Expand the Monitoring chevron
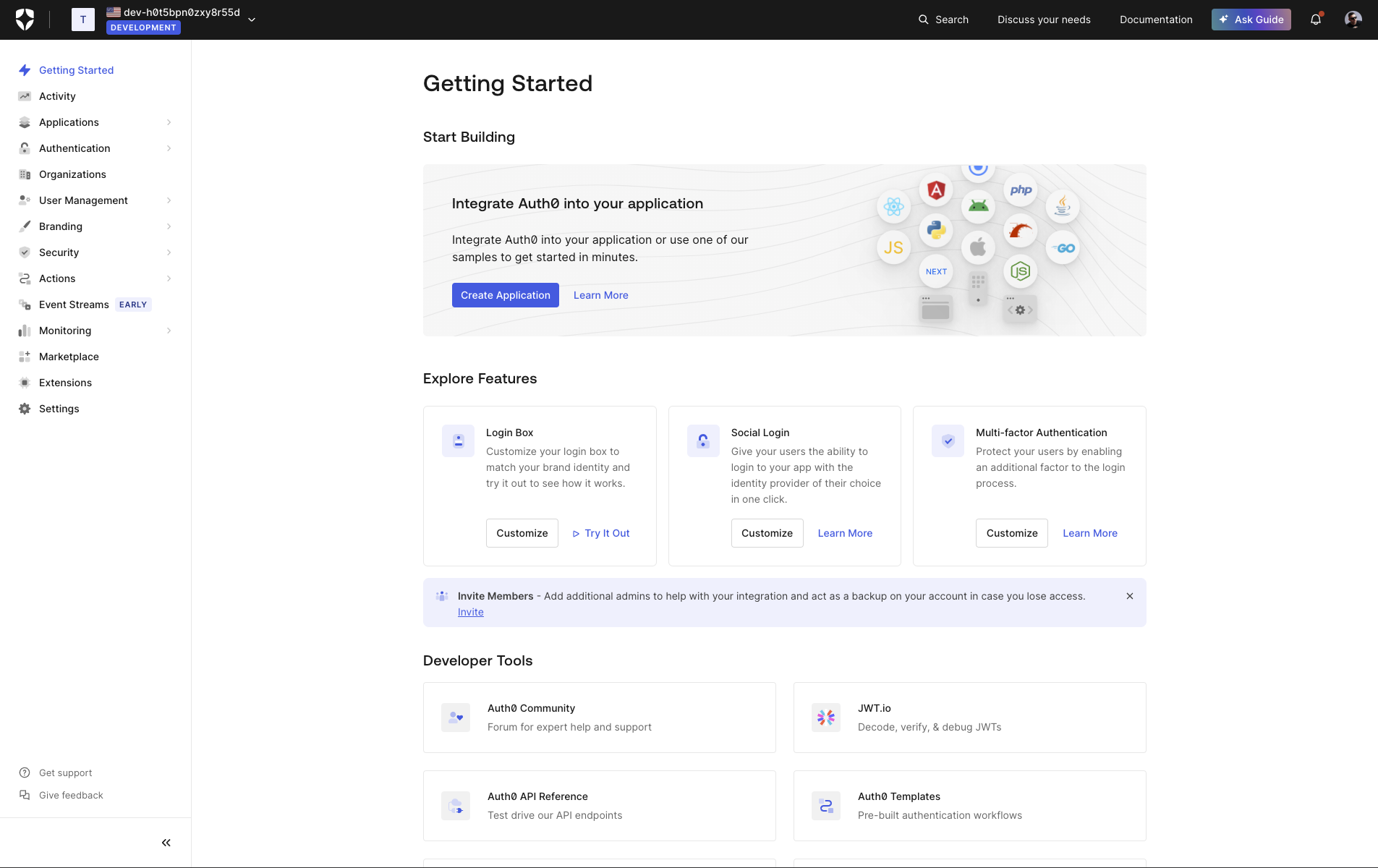The height and width of the screenshot is (868, 1378). (x=169, y=331)
